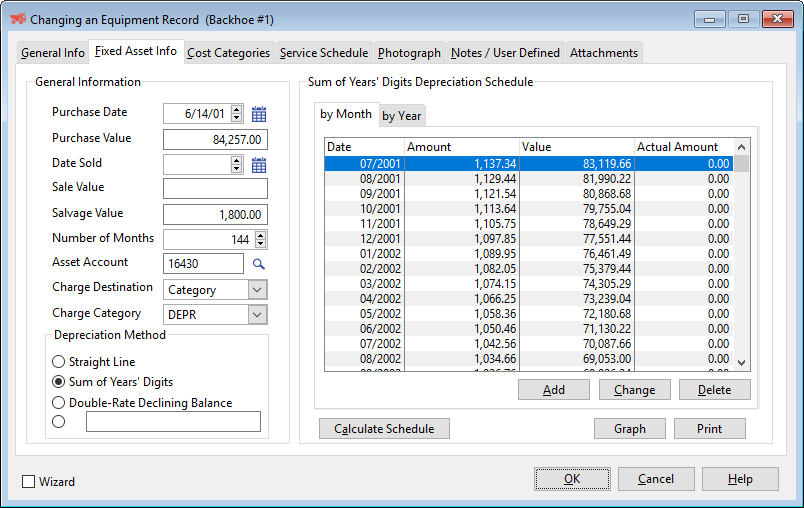Expand the Charge Destination dropdown

pos(257,290)
